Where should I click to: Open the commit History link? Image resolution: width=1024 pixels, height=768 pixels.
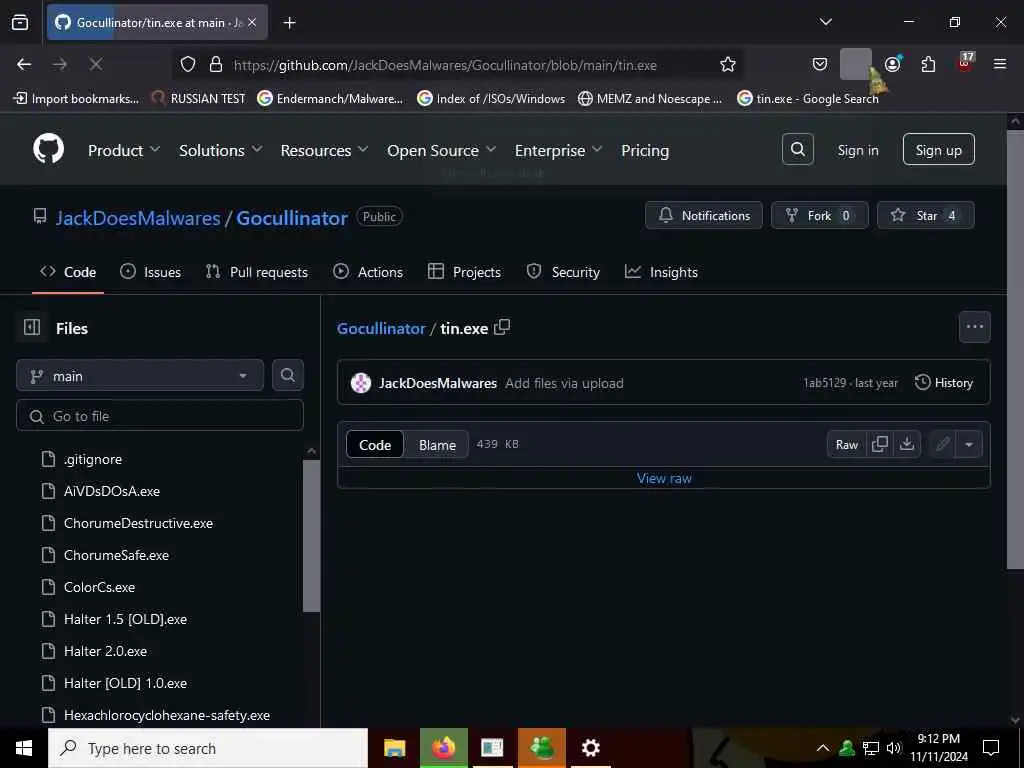coord(944,383)
